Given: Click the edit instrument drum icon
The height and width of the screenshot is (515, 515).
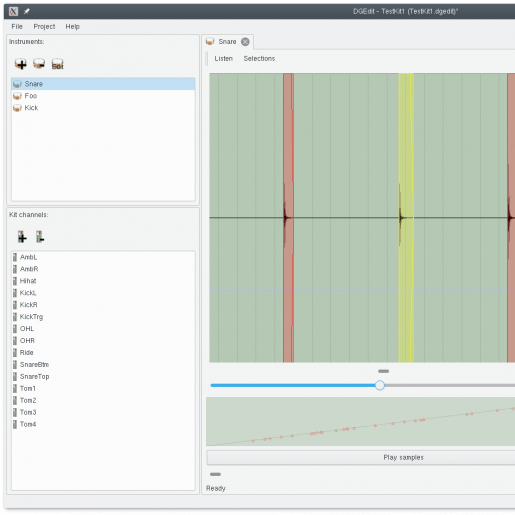Looking at the screenshot, I should (x=57, y=64).
